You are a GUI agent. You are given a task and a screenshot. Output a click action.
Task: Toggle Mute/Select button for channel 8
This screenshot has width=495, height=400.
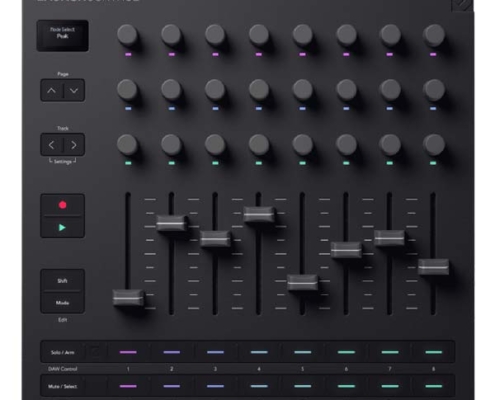pos(433,386)
